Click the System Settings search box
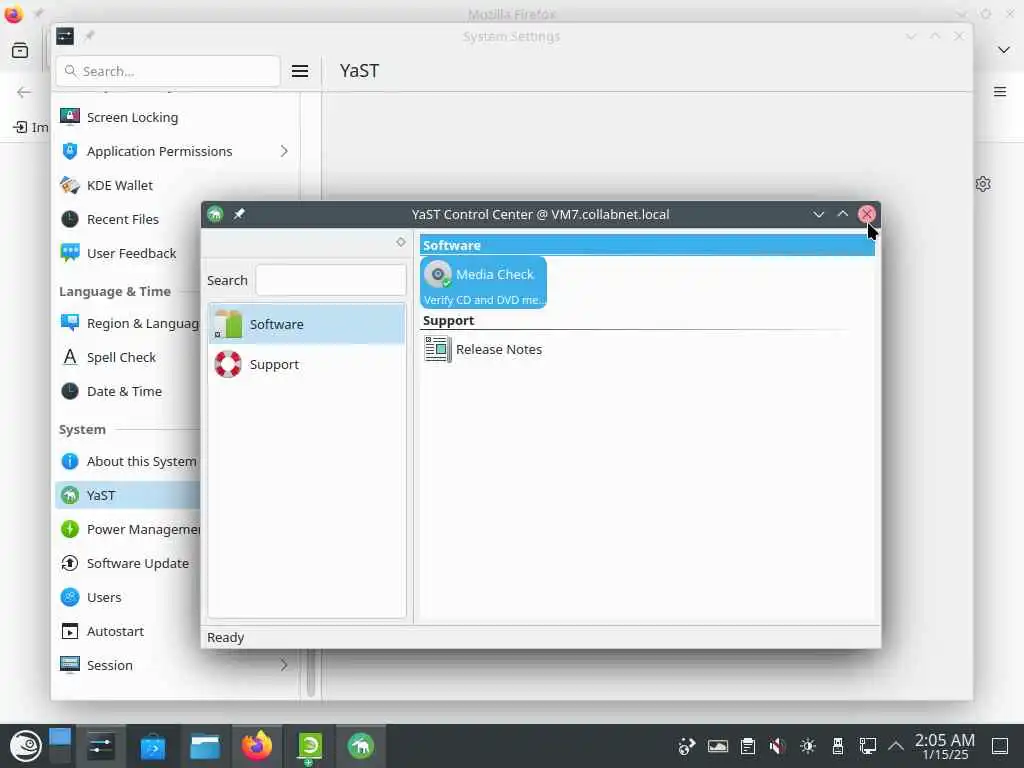The width and height of the screenshot is (1024, 768). pyautogui.click(x=168, y=71)
